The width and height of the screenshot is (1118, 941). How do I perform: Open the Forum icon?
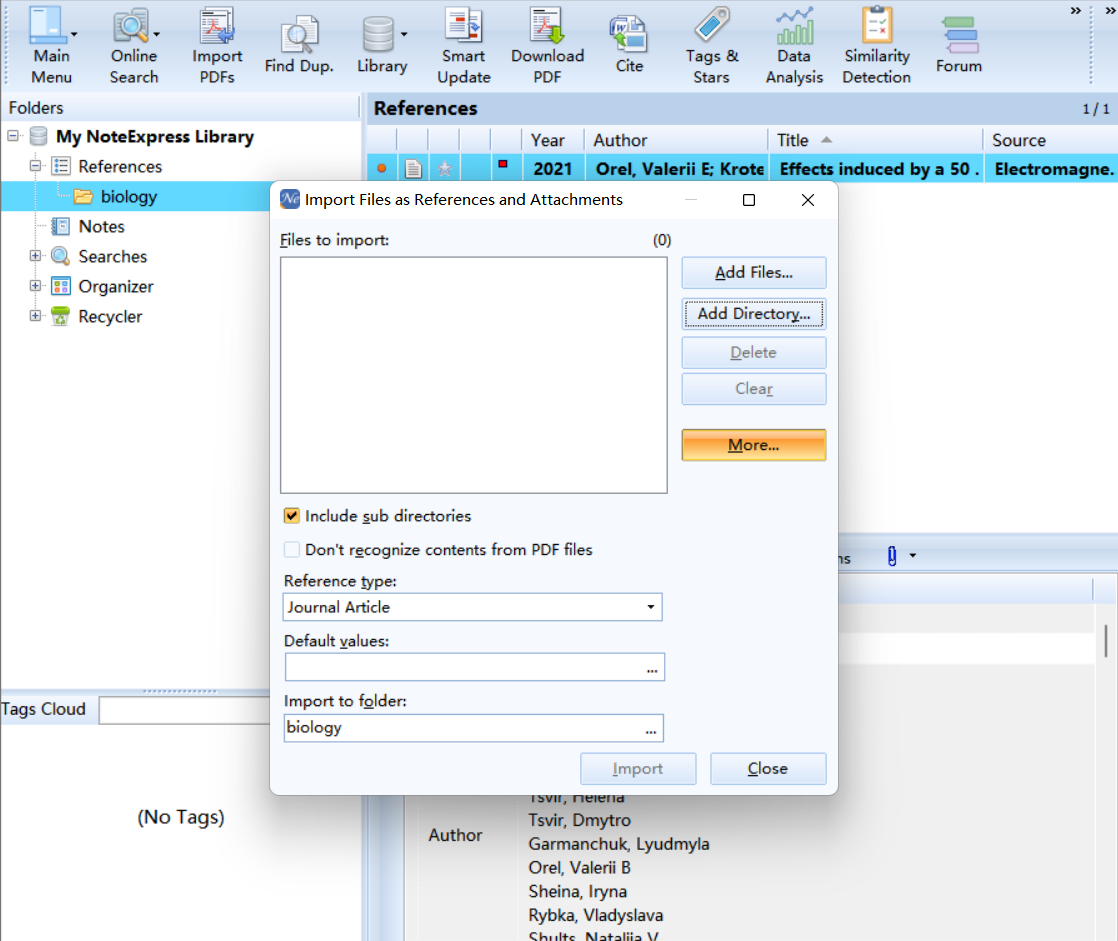tap(958, 44)
